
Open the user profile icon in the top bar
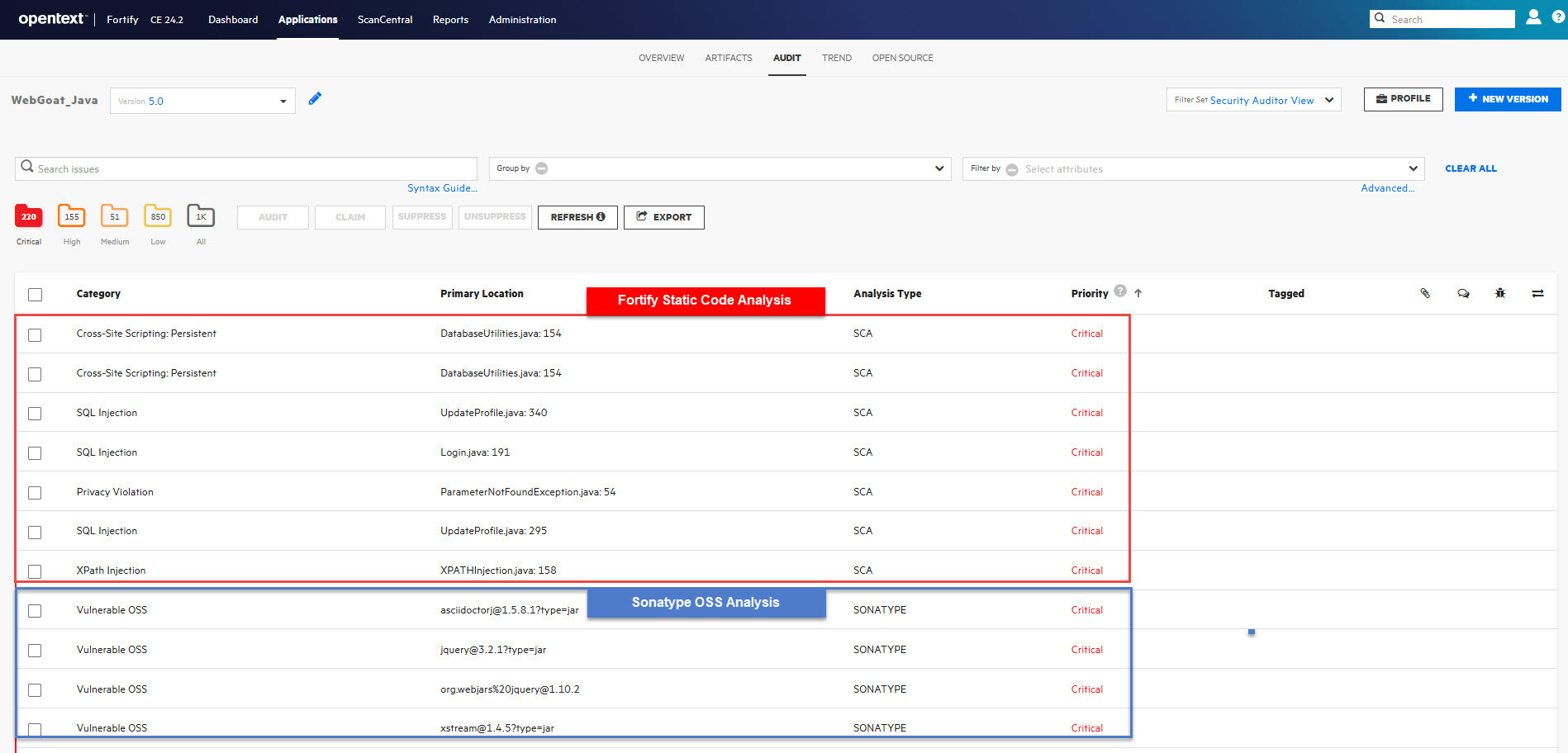tap(1532, 17)
